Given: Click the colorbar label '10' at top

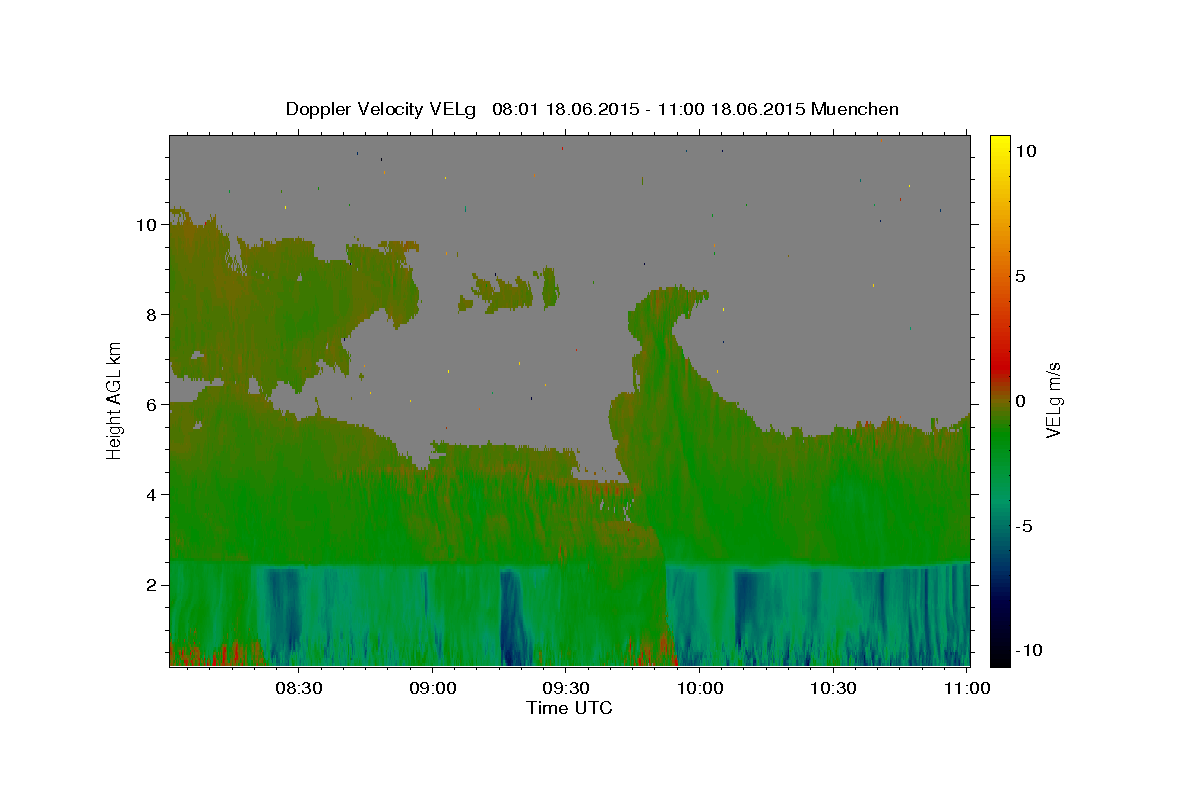Looking at the screenshot, I should point(1025,151).
